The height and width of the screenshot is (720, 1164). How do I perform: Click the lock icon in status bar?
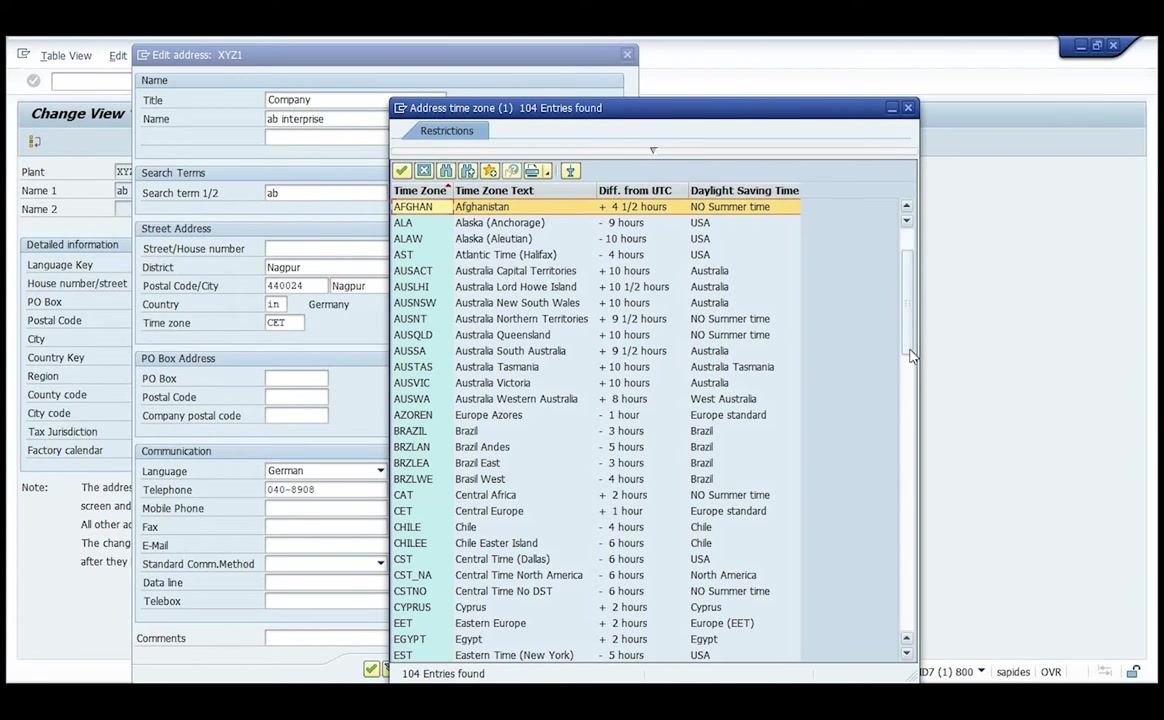click(1133, 672)
